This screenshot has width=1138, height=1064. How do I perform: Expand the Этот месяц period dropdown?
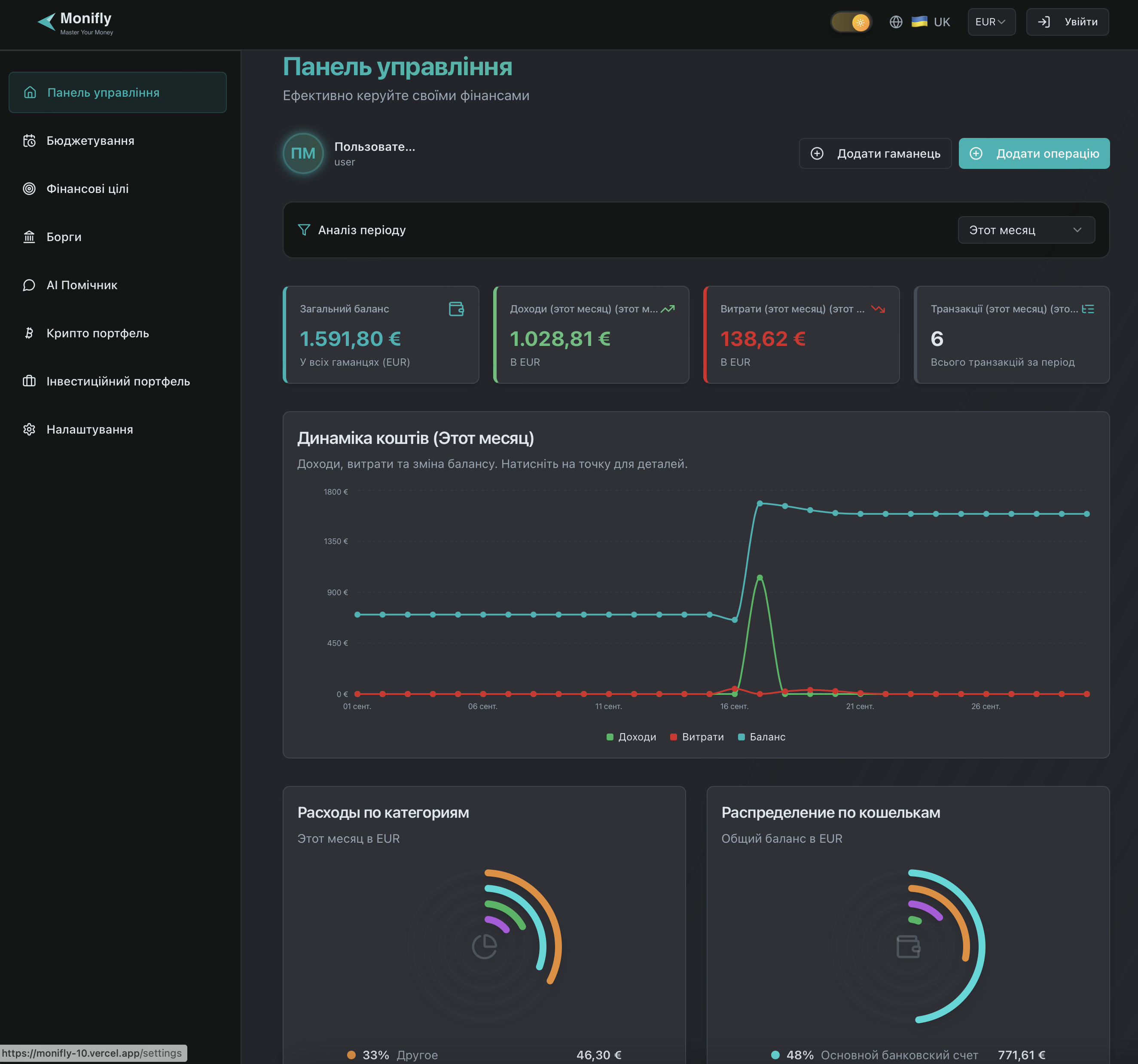point(1026,229)
